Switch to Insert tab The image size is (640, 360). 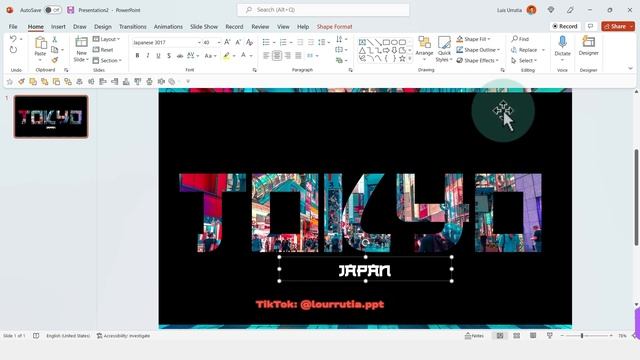click(58, 27)
